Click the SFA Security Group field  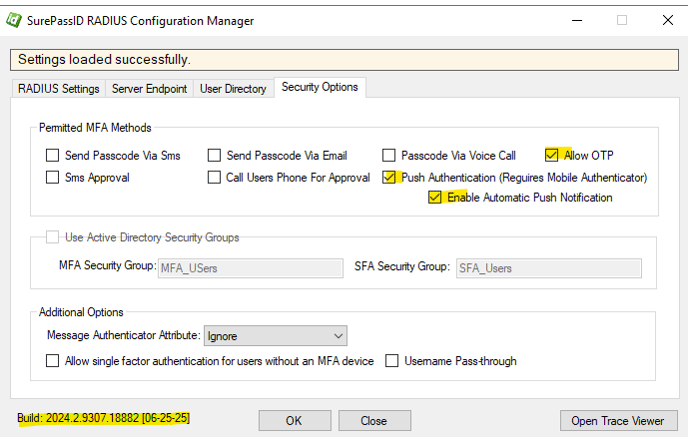point(549,268)
